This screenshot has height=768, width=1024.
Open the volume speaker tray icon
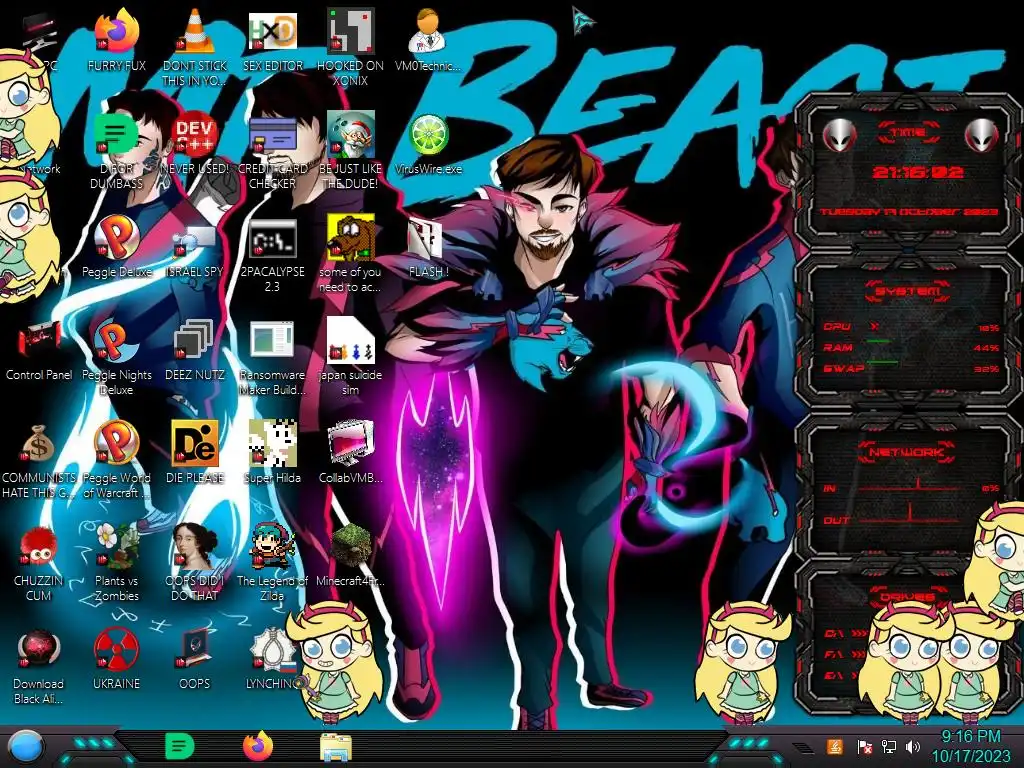click(x=913, y=746)
